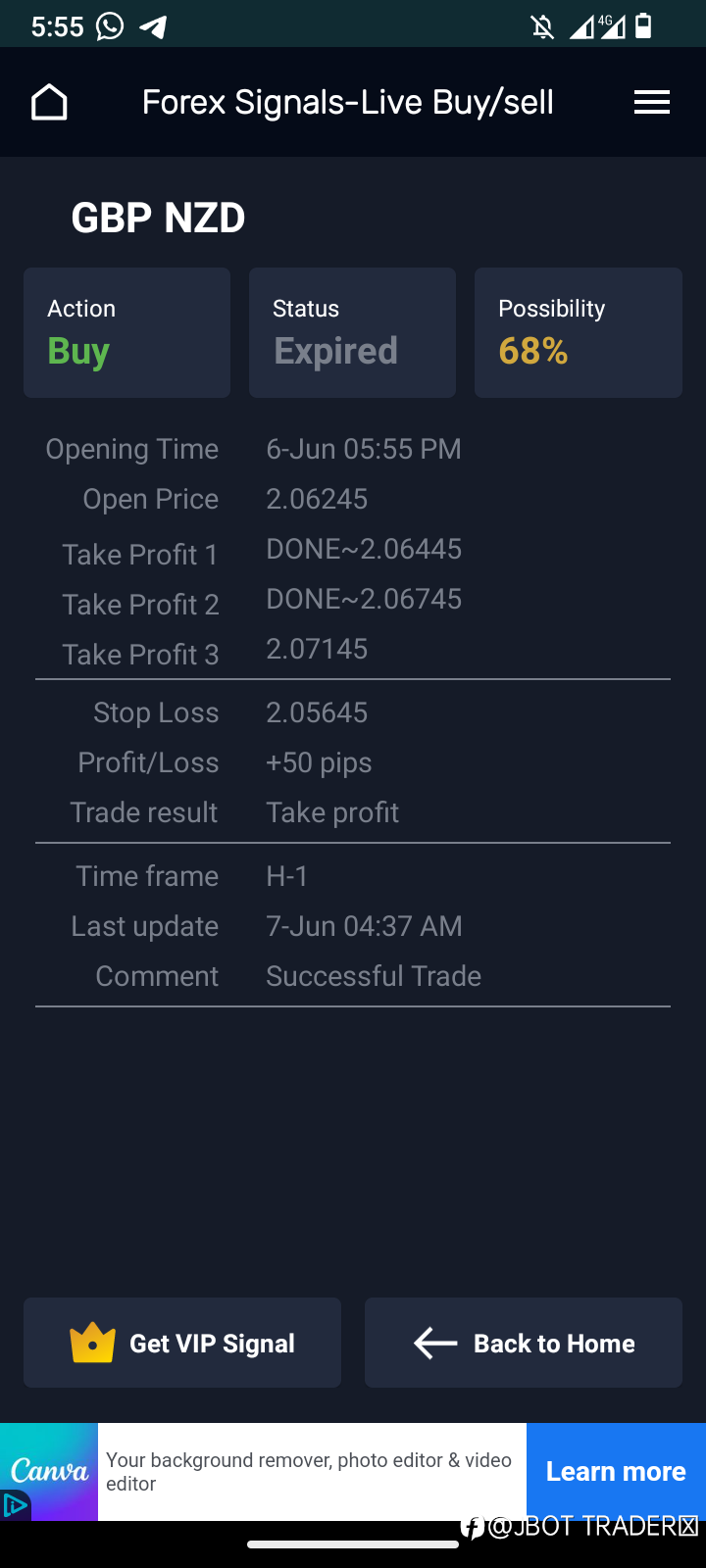706x1568 pixels.
Task: Select the Possibility 68% card
Action: tap(579, 332)
